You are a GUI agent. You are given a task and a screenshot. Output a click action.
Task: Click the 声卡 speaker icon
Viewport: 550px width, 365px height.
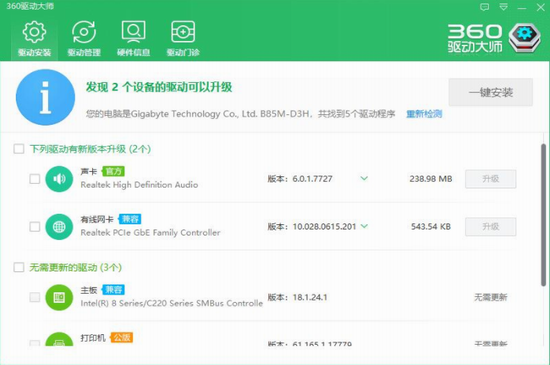(x=59, y=179)
